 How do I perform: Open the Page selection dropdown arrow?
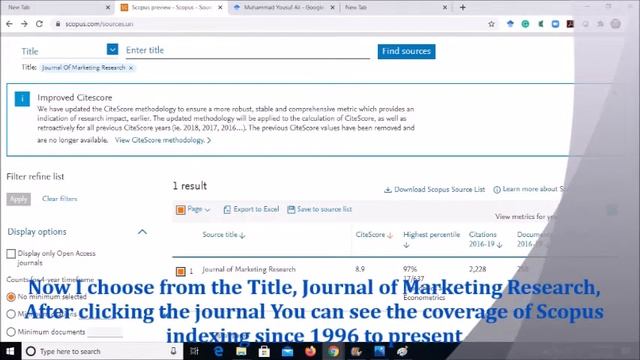click(207, 210)
